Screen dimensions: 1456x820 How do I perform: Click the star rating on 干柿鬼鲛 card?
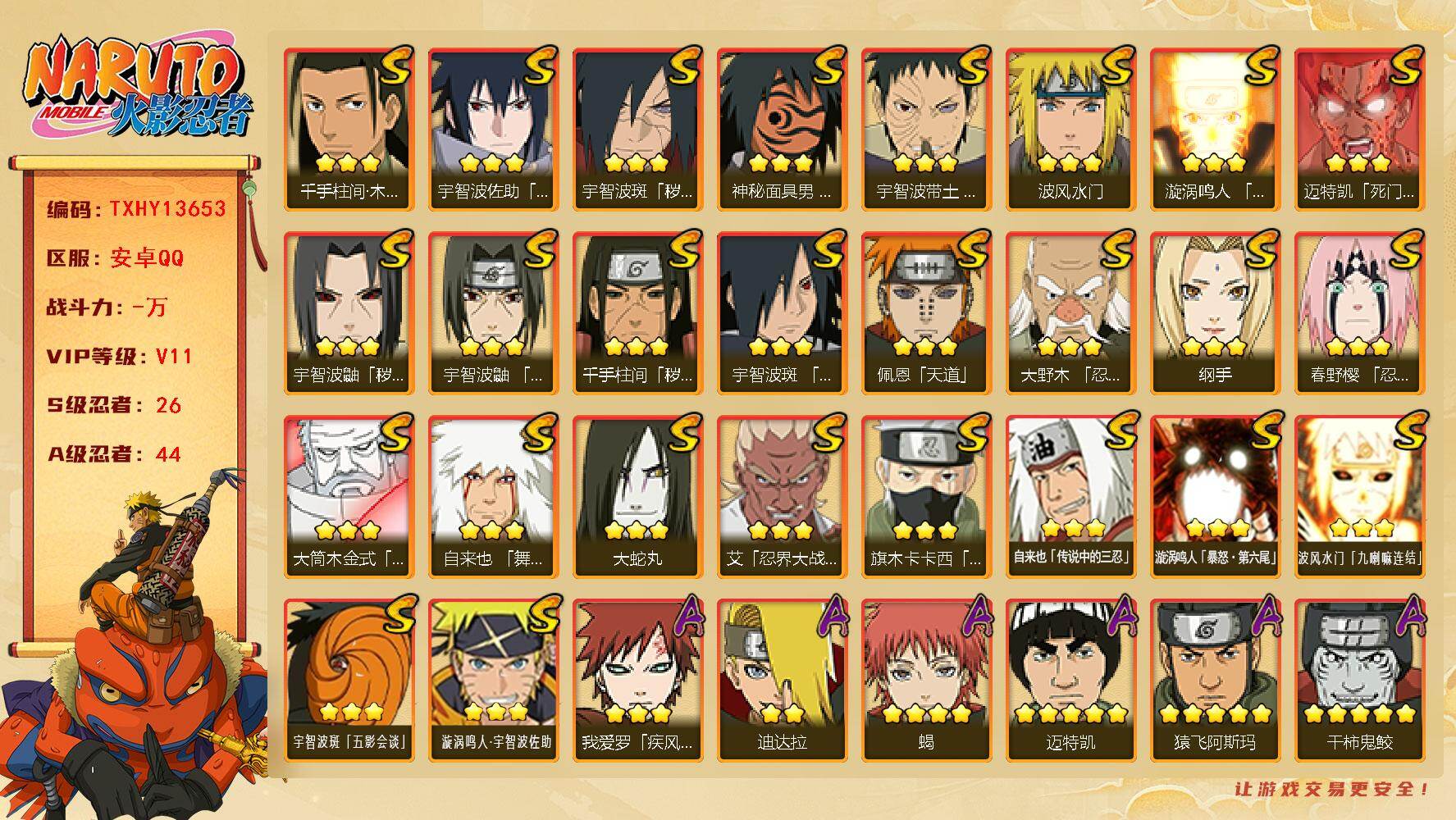1359,713
